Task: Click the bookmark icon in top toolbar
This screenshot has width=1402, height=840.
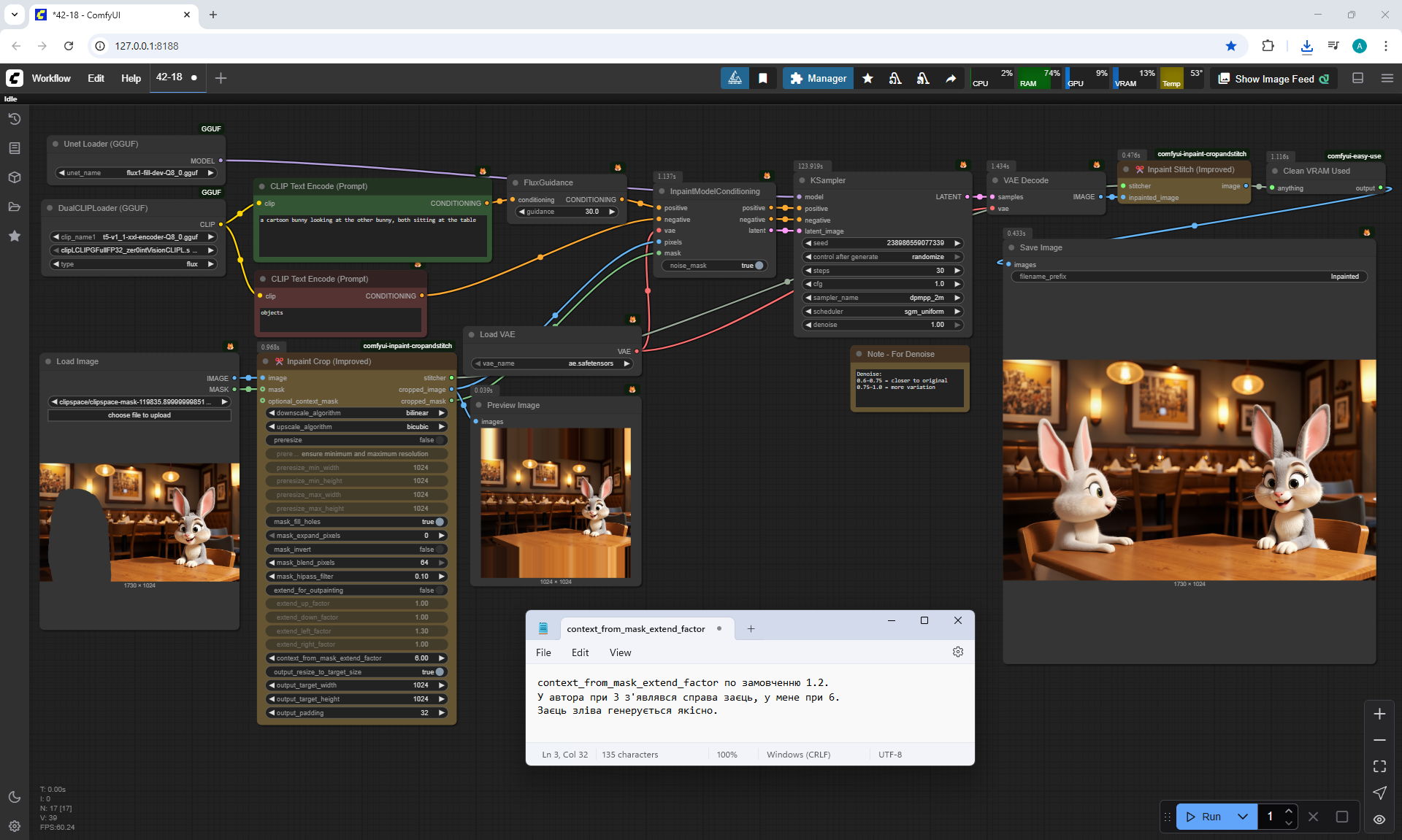Action: click(x=763, y=78)
